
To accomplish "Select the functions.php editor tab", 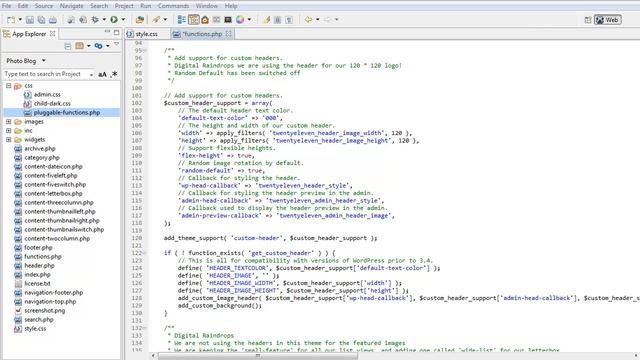I will [x=202, y=34].
